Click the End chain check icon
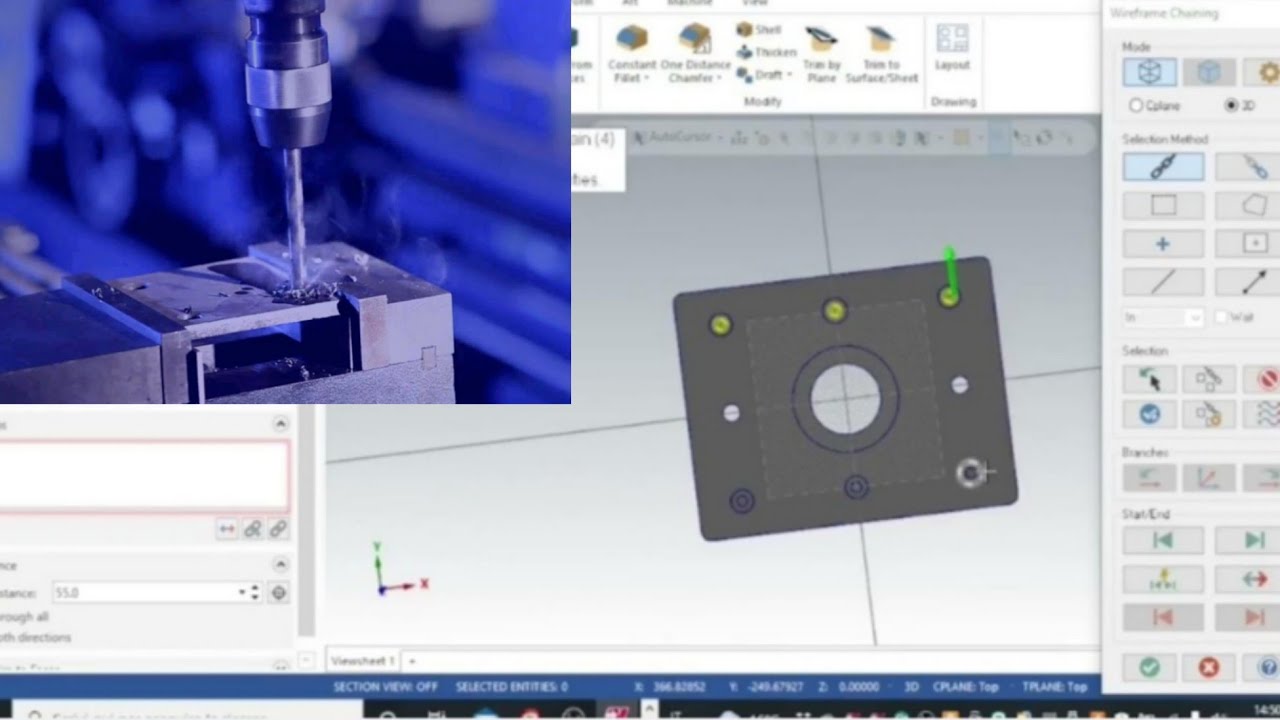The height and width of the screenshot is (720, 1280). tap(1149, 414)
